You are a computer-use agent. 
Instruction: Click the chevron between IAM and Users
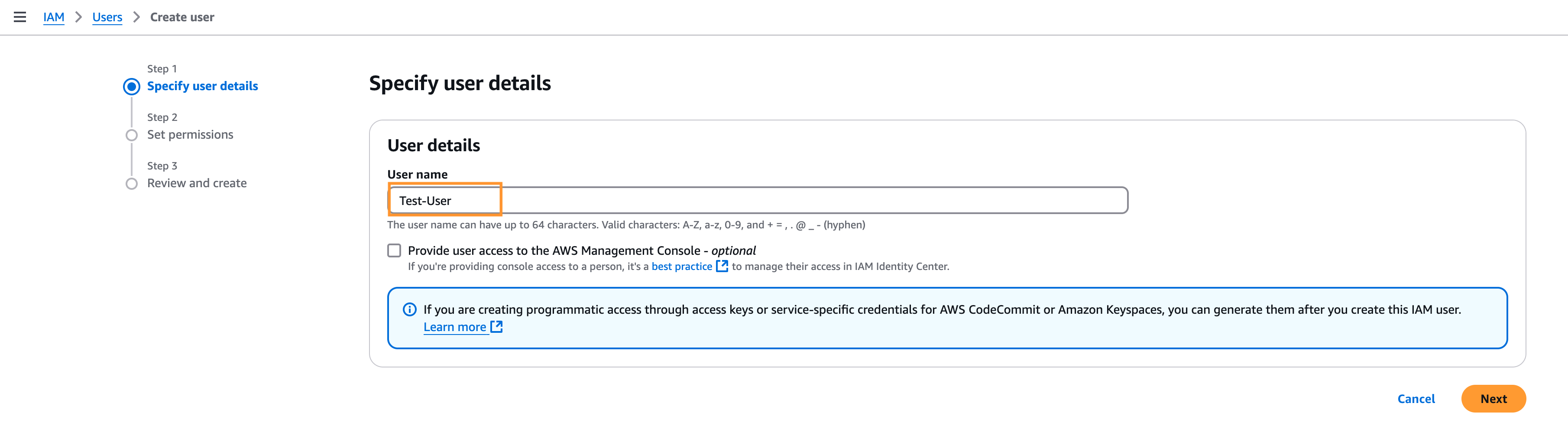coord(78,17)
